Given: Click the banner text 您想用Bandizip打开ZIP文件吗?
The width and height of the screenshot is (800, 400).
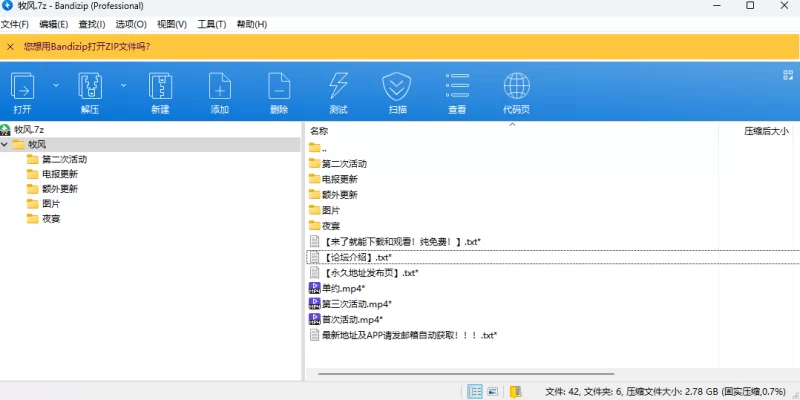Looking at the screenshot, I should (x=87, y=47).
